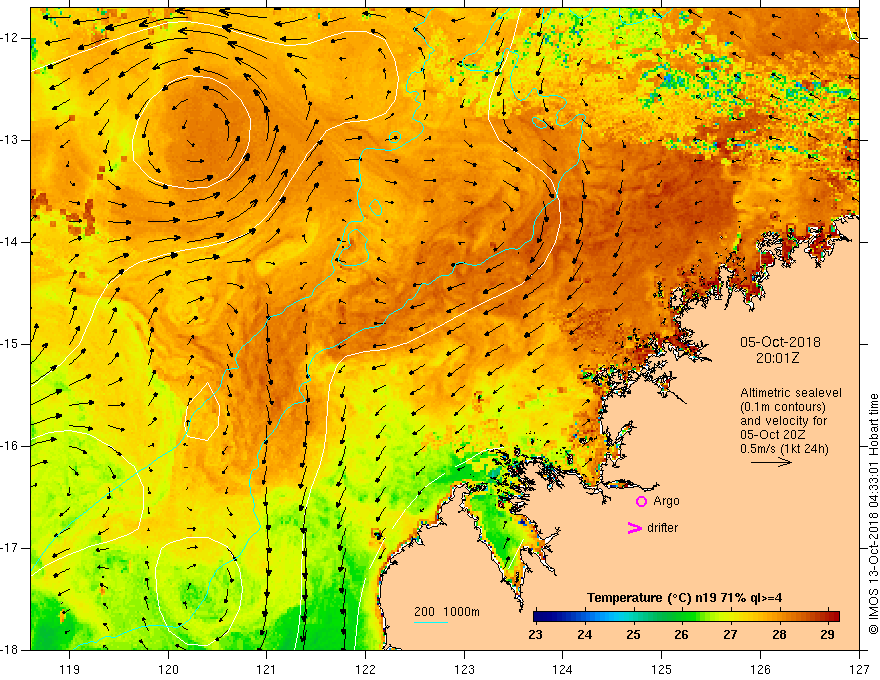Click the 0.5m/s velocity scale arrow

point(771,462)
